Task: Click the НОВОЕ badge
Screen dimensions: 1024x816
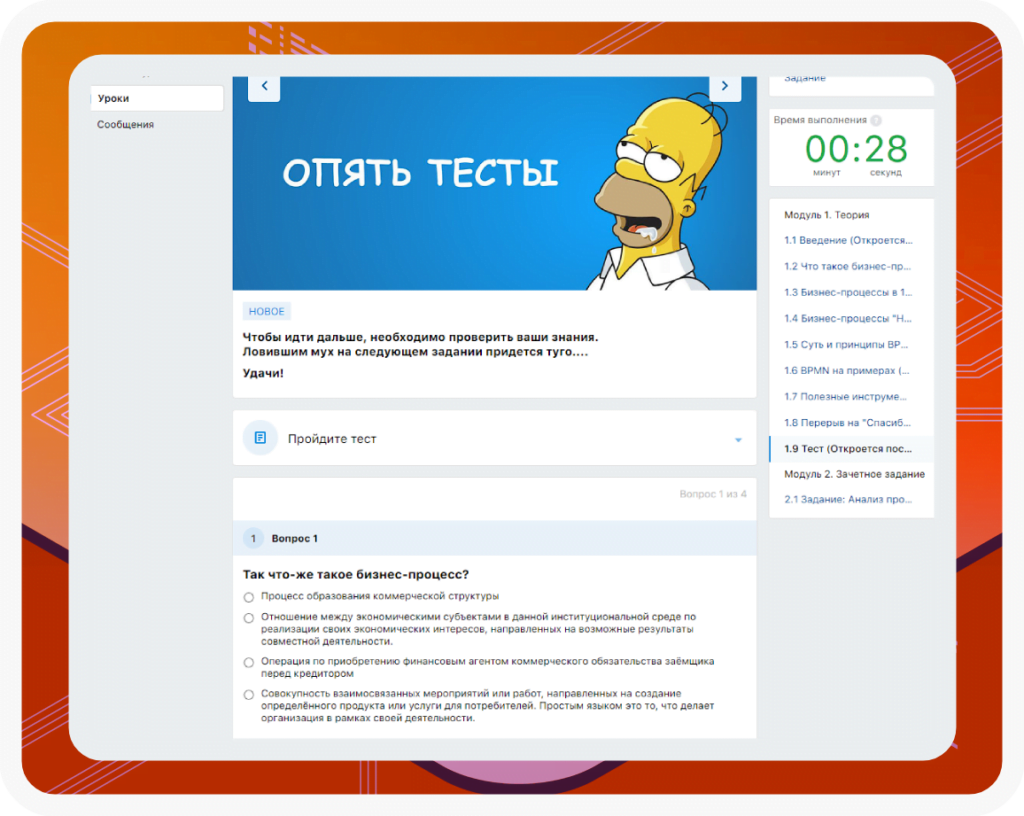Action: pos(266,311)
